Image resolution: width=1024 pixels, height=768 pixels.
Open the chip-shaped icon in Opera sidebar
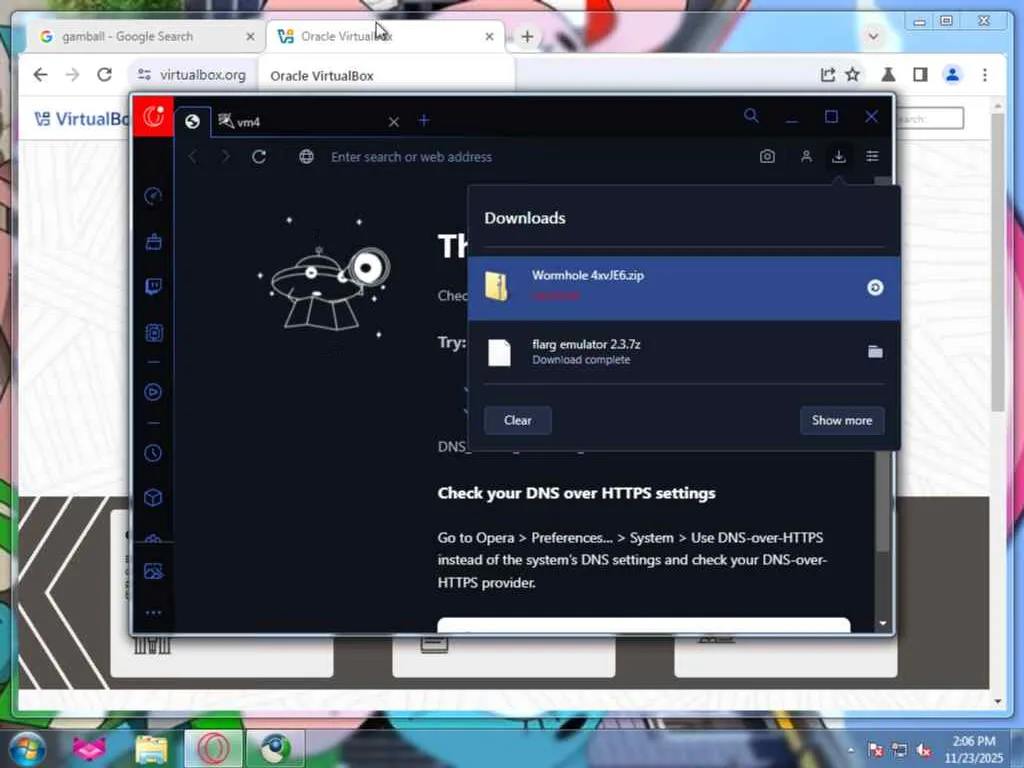(x=153, y=333)
